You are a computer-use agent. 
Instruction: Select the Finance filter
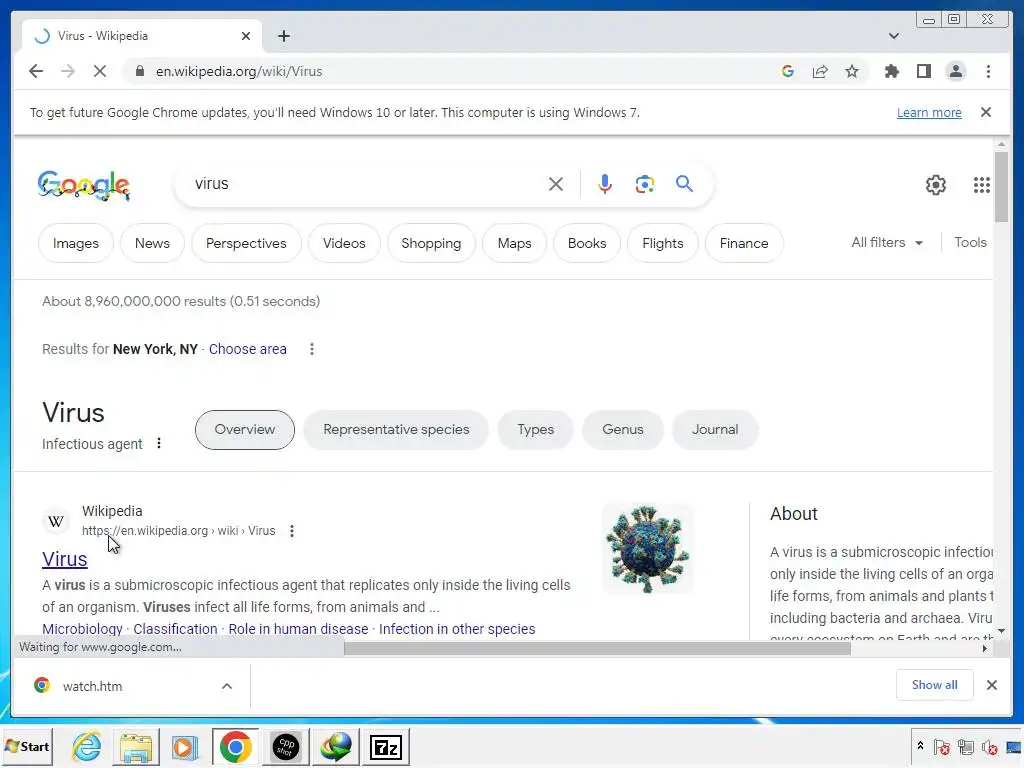pos(744,243)
